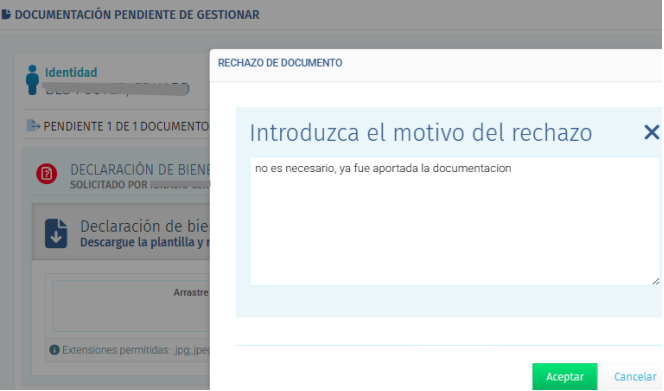Click the Identidad label
664x391 pixels.
[71, 72]
